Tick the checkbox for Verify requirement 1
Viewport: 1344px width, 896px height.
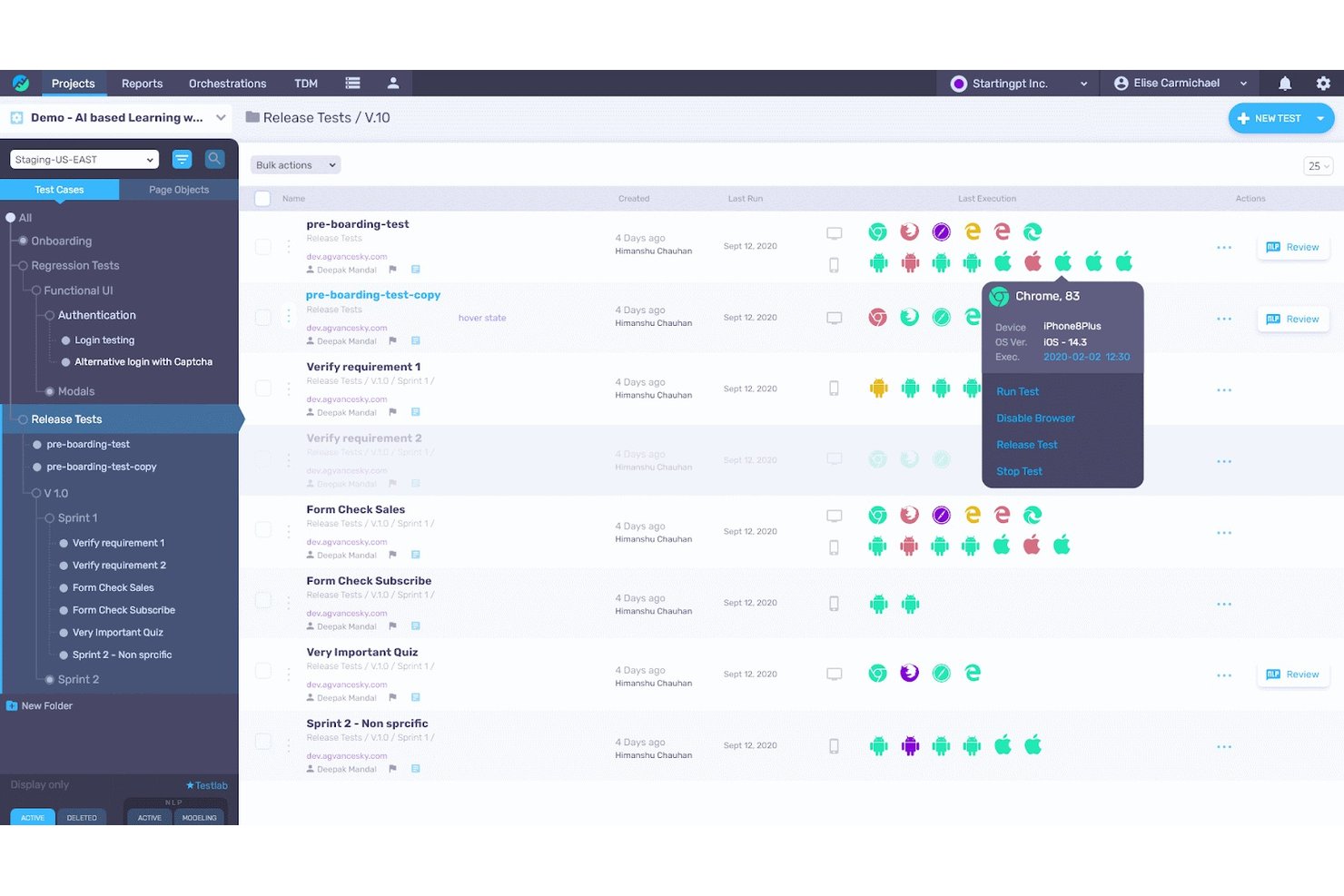pos(262,389)
